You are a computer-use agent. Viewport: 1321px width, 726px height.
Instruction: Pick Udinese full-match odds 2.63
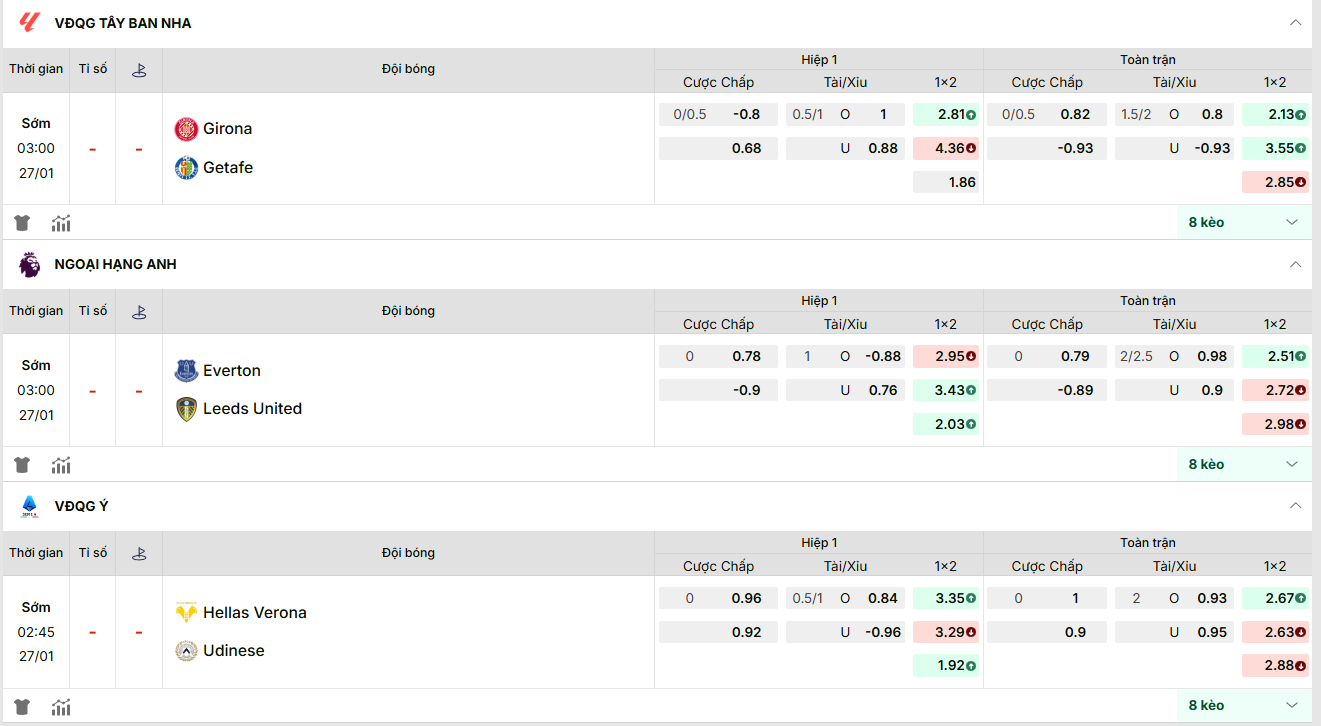[1274, 632]
